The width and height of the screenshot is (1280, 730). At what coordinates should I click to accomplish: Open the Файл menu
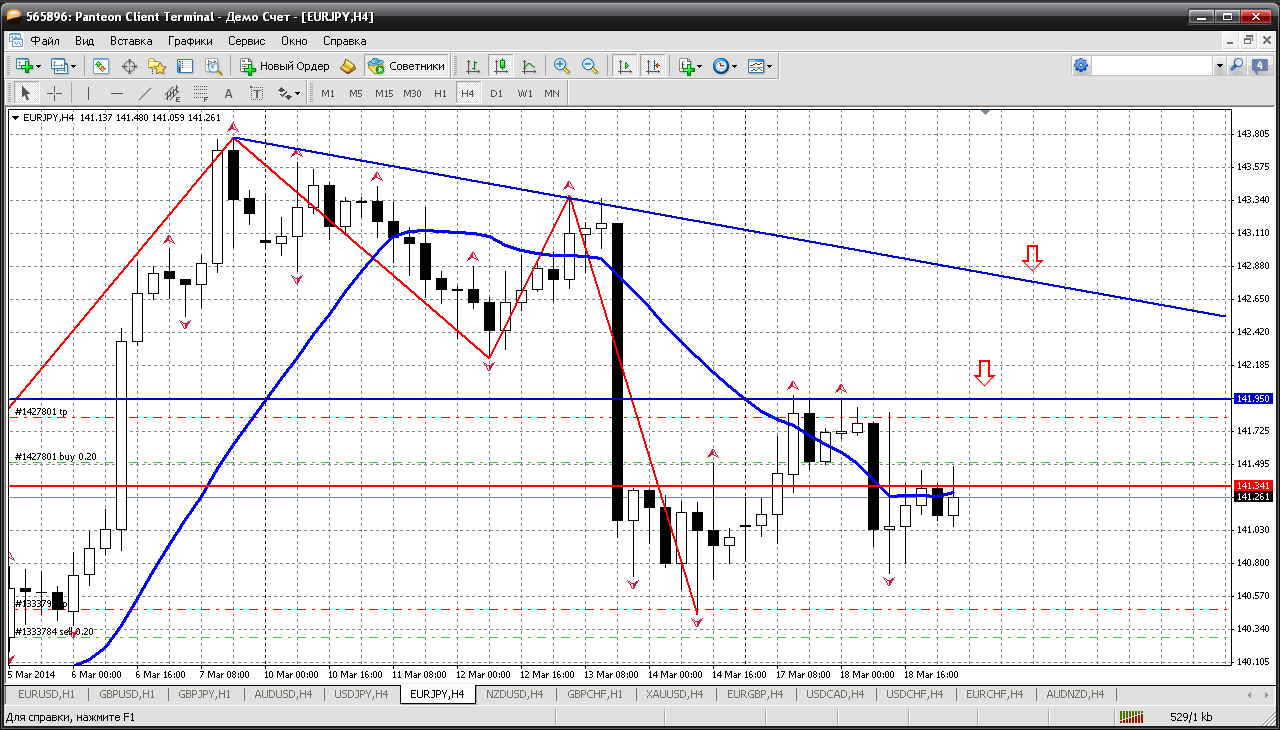pyautogui.click(x=45, y=41)
